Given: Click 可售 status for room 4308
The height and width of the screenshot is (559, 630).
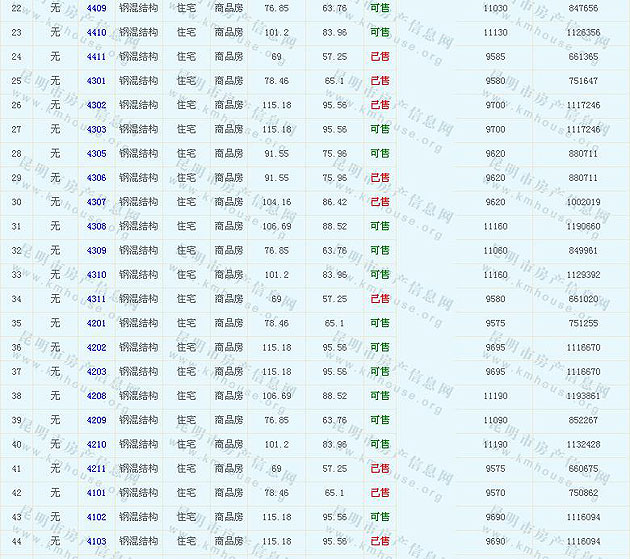Looking at the screenshot, I should [380, 226].
